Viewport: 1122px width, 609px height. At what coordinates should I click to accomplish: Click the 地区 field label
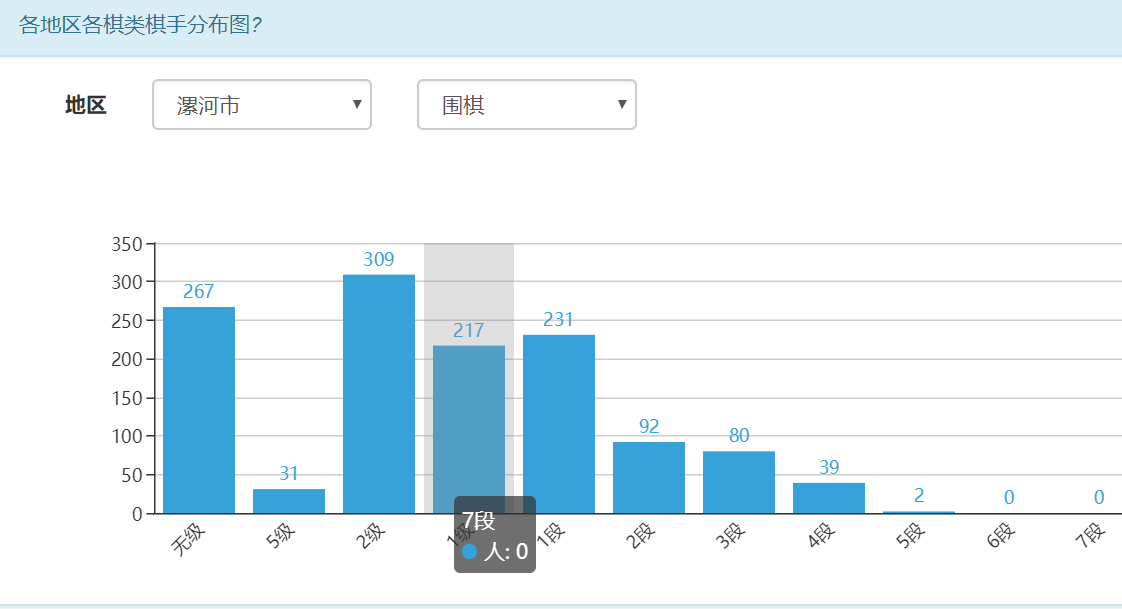coord(86,105)
